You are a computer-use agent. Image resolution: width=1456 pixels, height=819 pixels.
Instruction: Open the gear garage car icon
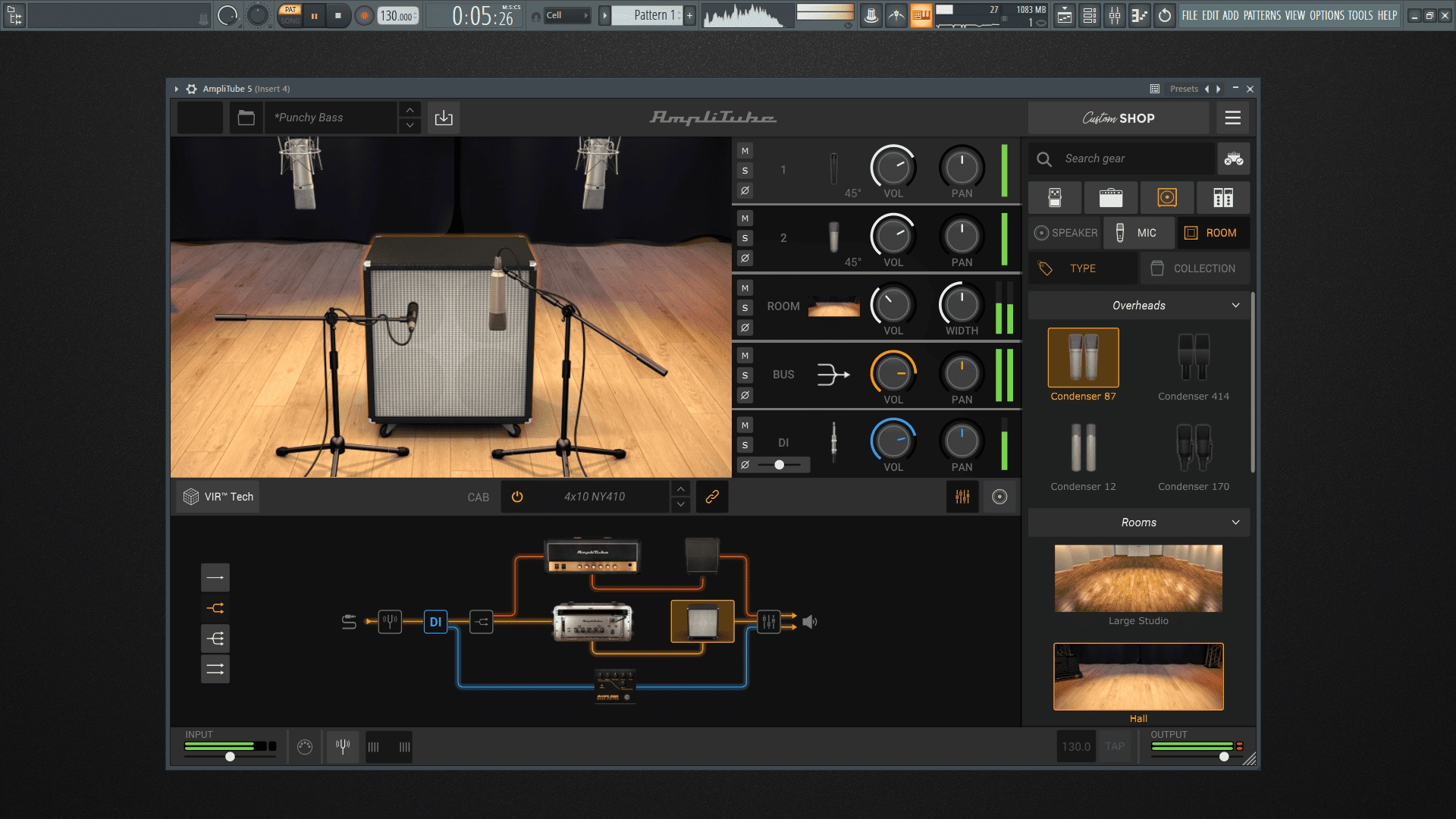click(1234, 158)
